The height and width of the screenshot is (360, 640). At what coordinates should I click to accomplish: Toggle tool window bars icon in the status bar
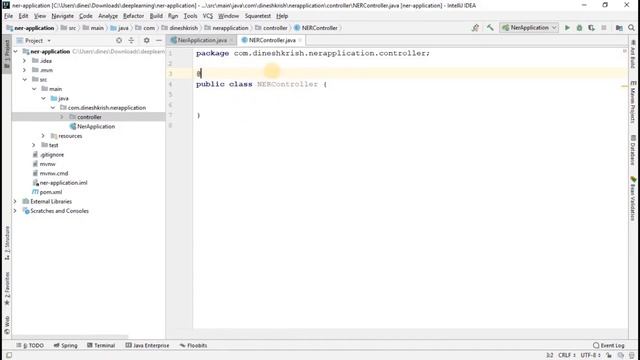[x=9, y=356]
